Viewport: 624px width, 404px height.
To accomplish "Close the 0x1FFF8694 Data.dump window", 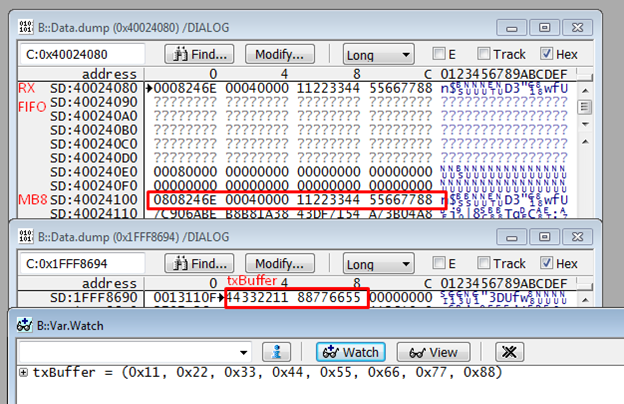I will pyautogui.click(x=577, y=237).
